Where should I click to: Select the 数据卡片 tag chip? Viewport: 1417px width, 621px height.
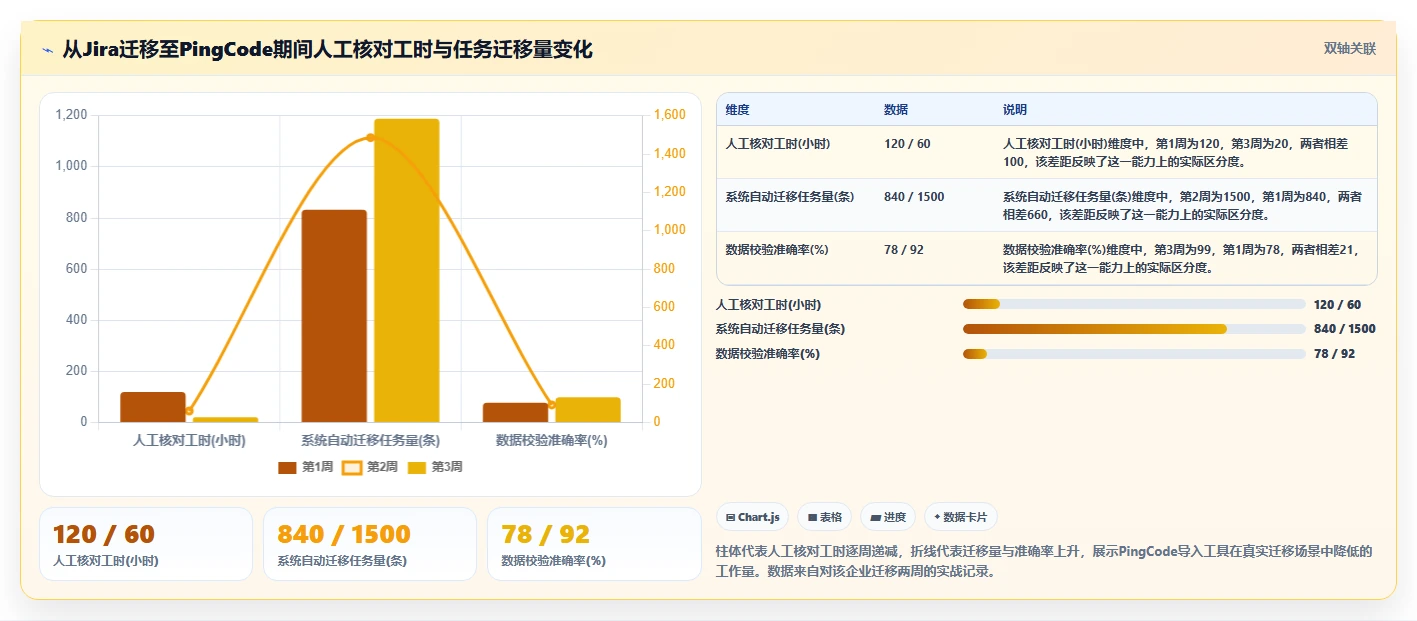(x=960, y=517)
